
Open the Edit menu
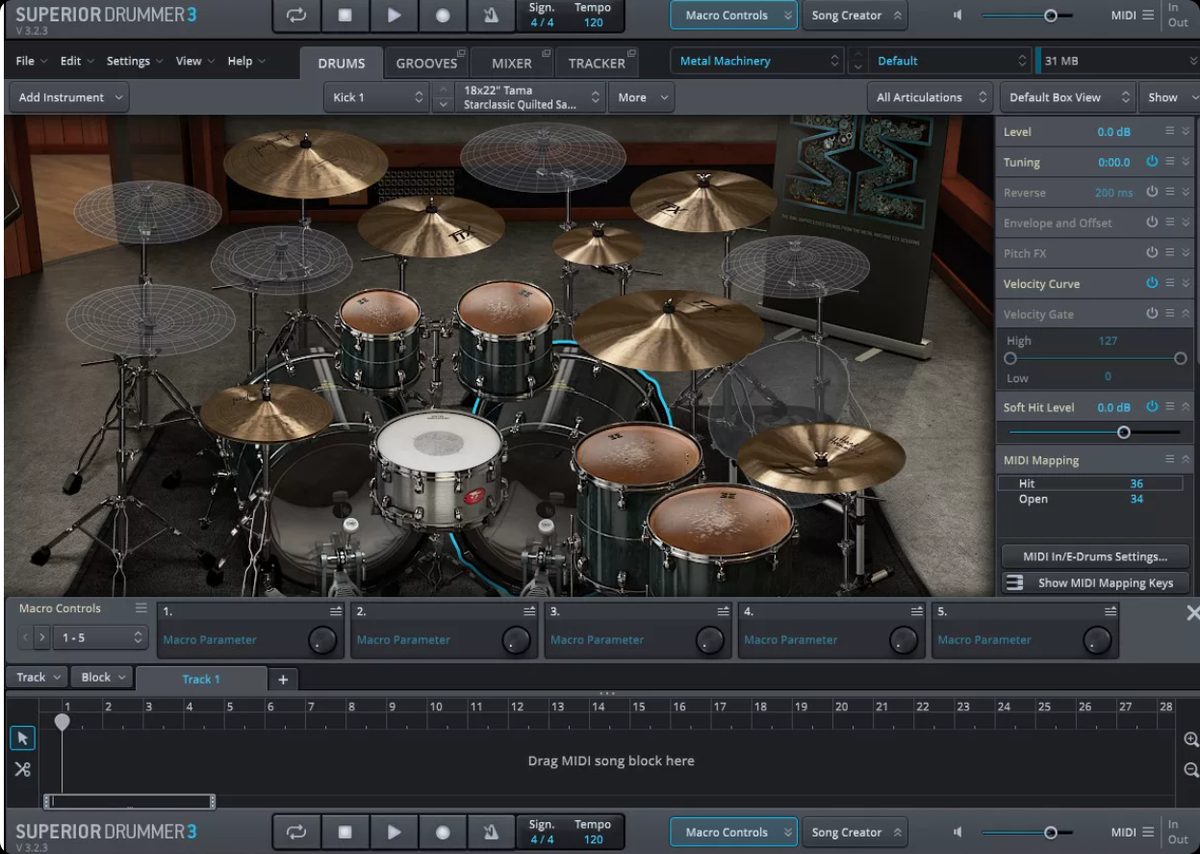76,61
